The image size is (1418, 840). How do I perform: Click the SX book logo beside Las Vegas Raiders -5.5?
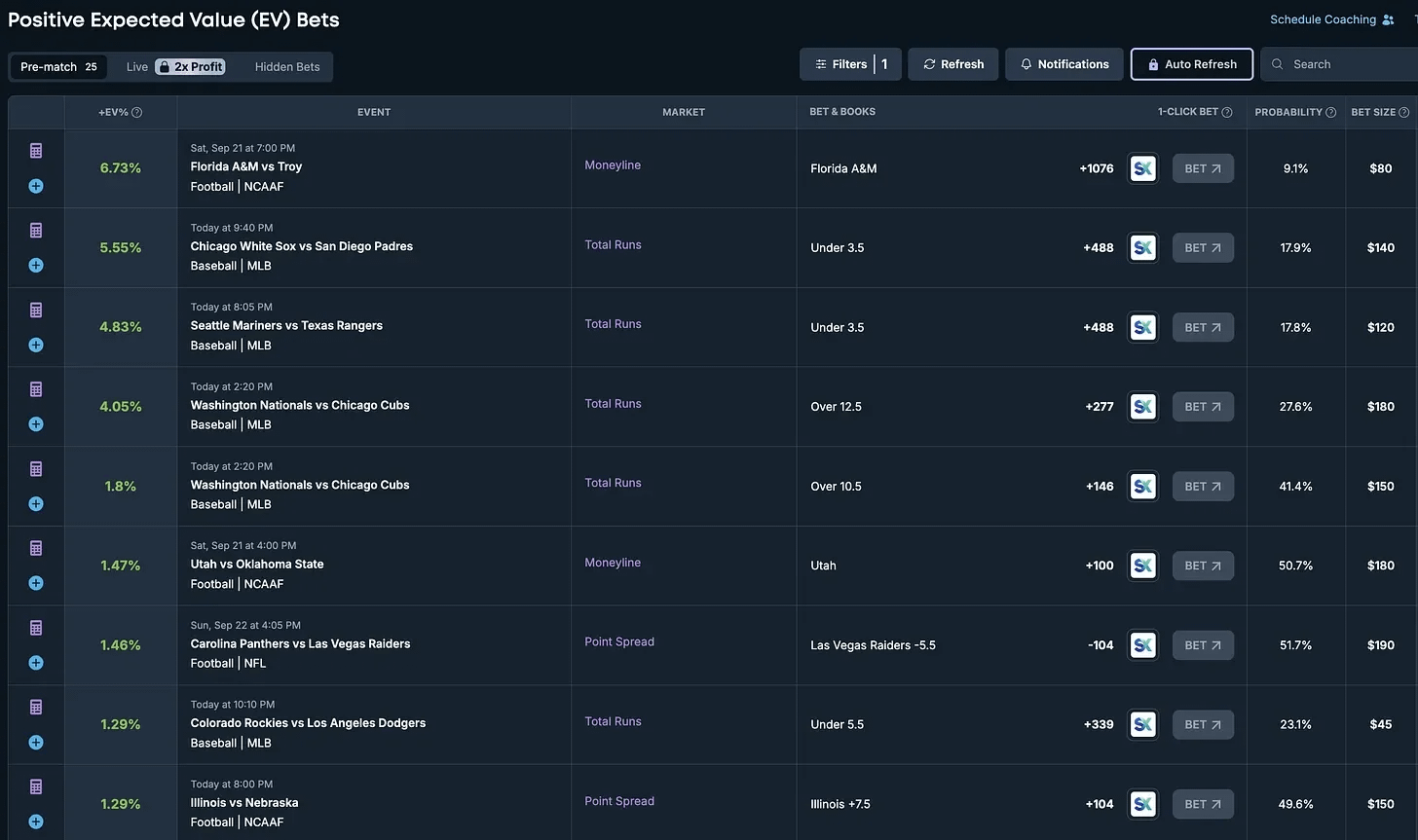(1142, 644)
